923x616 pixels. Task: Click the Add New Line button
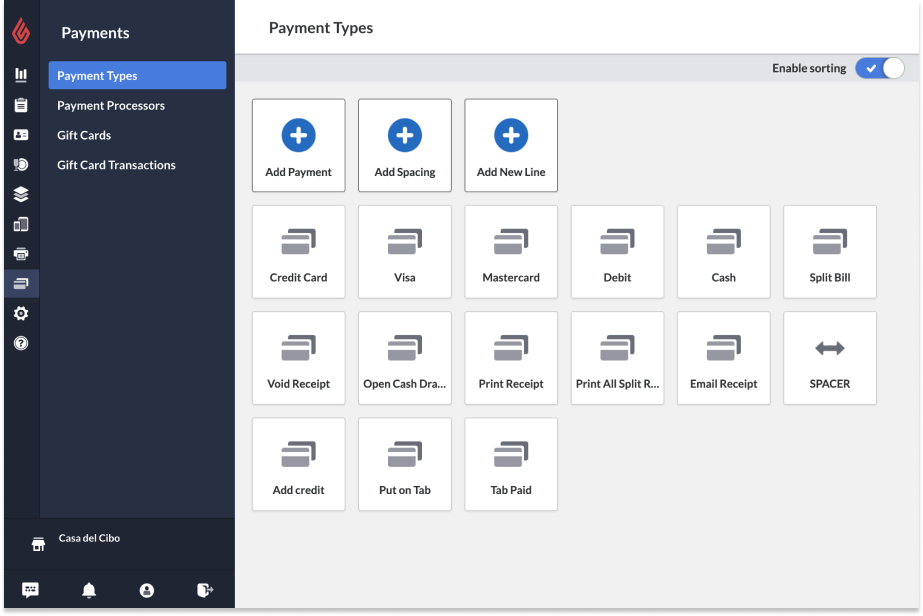tap(511, 145)
